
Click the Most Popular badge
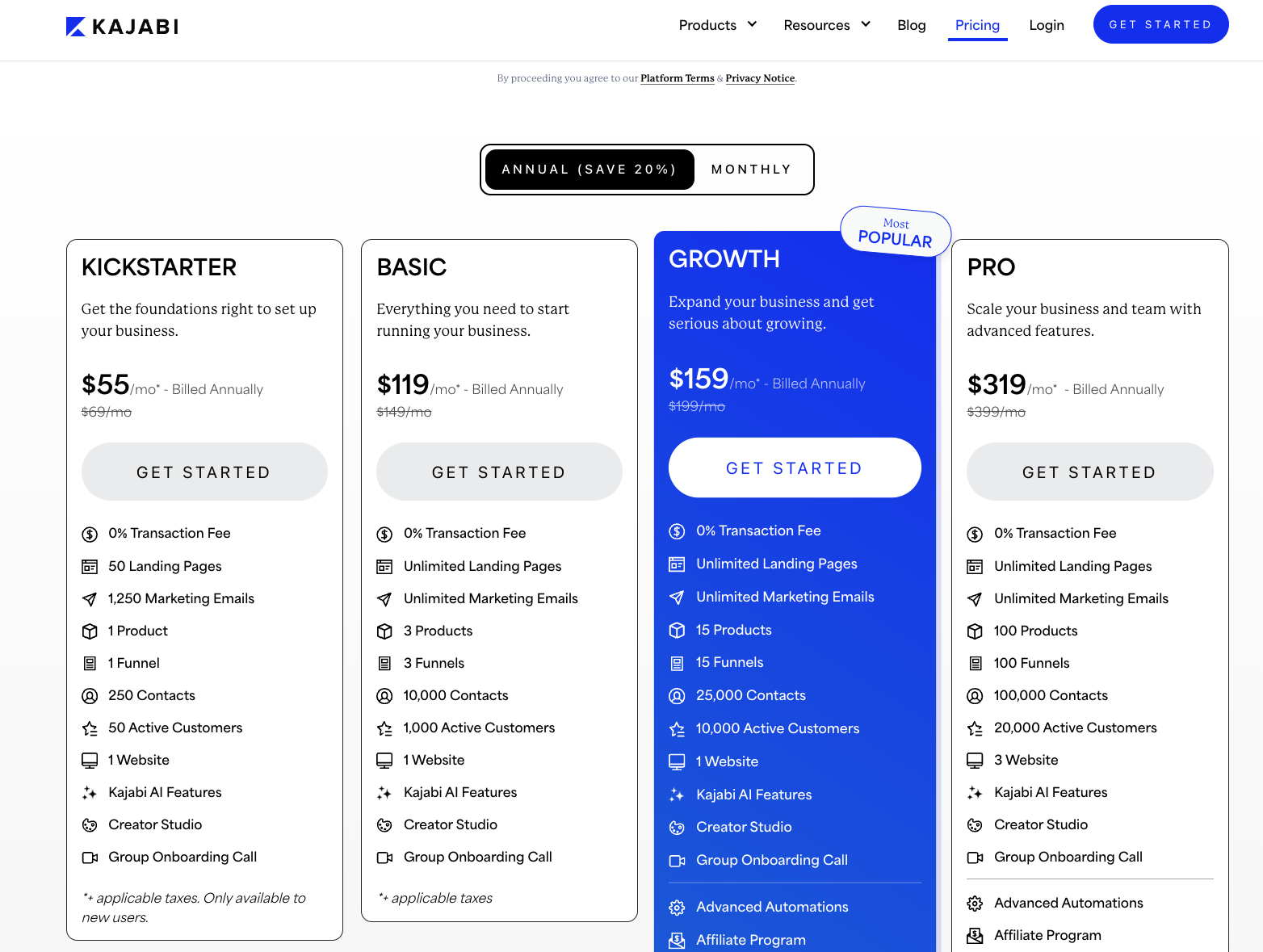[896, 232]
